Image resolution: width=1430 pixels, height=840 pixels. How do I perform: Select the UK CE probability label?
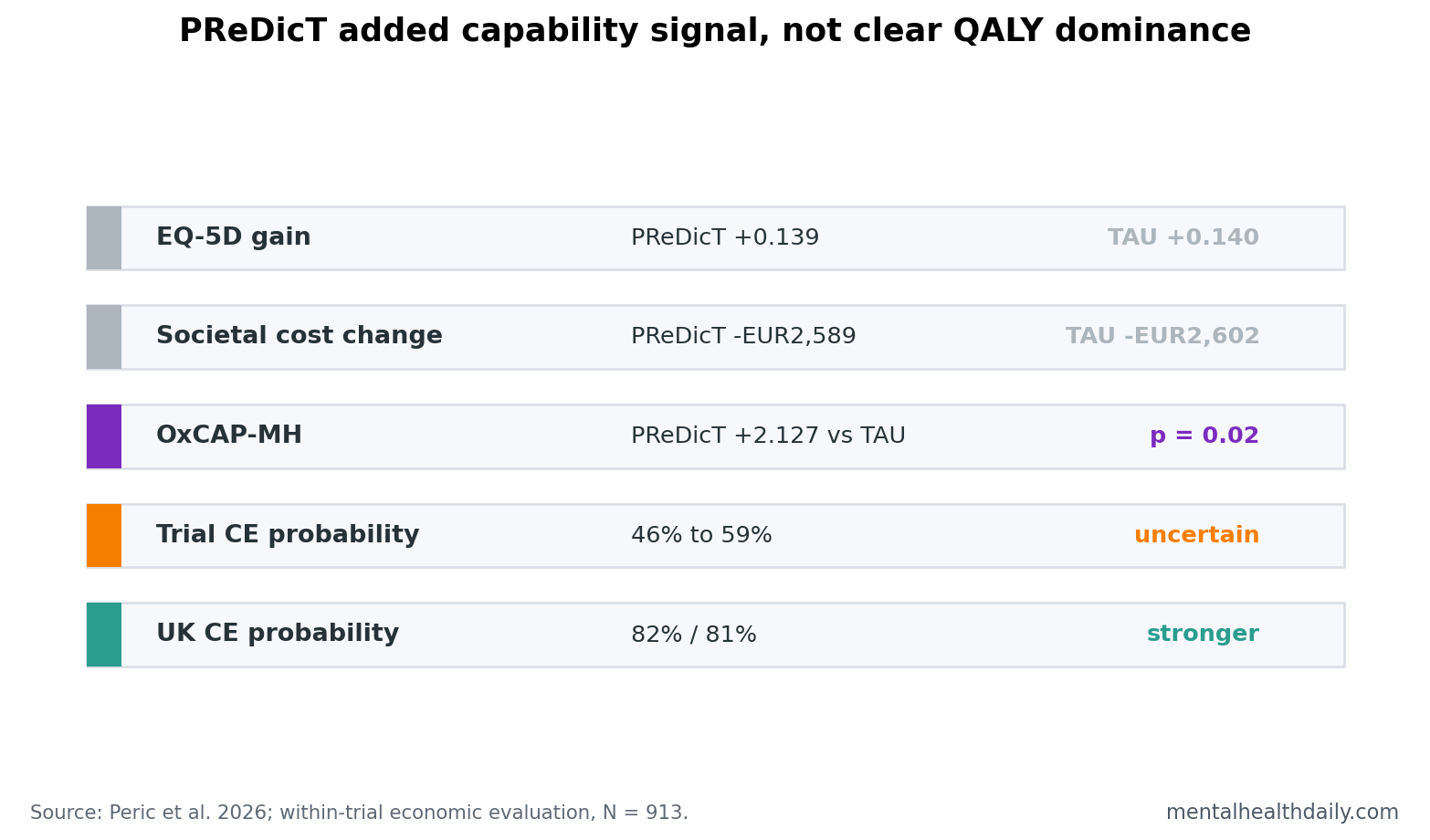pos(278,634)
